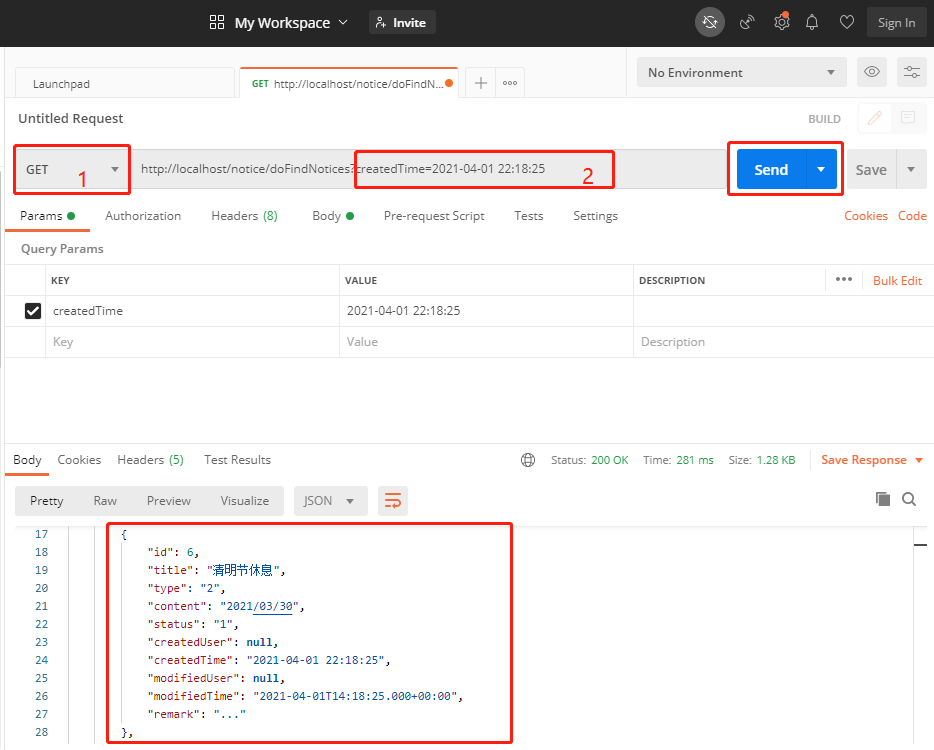Click the blue Send button
This screenshot has height=750, width=934.
pos(771,169)
